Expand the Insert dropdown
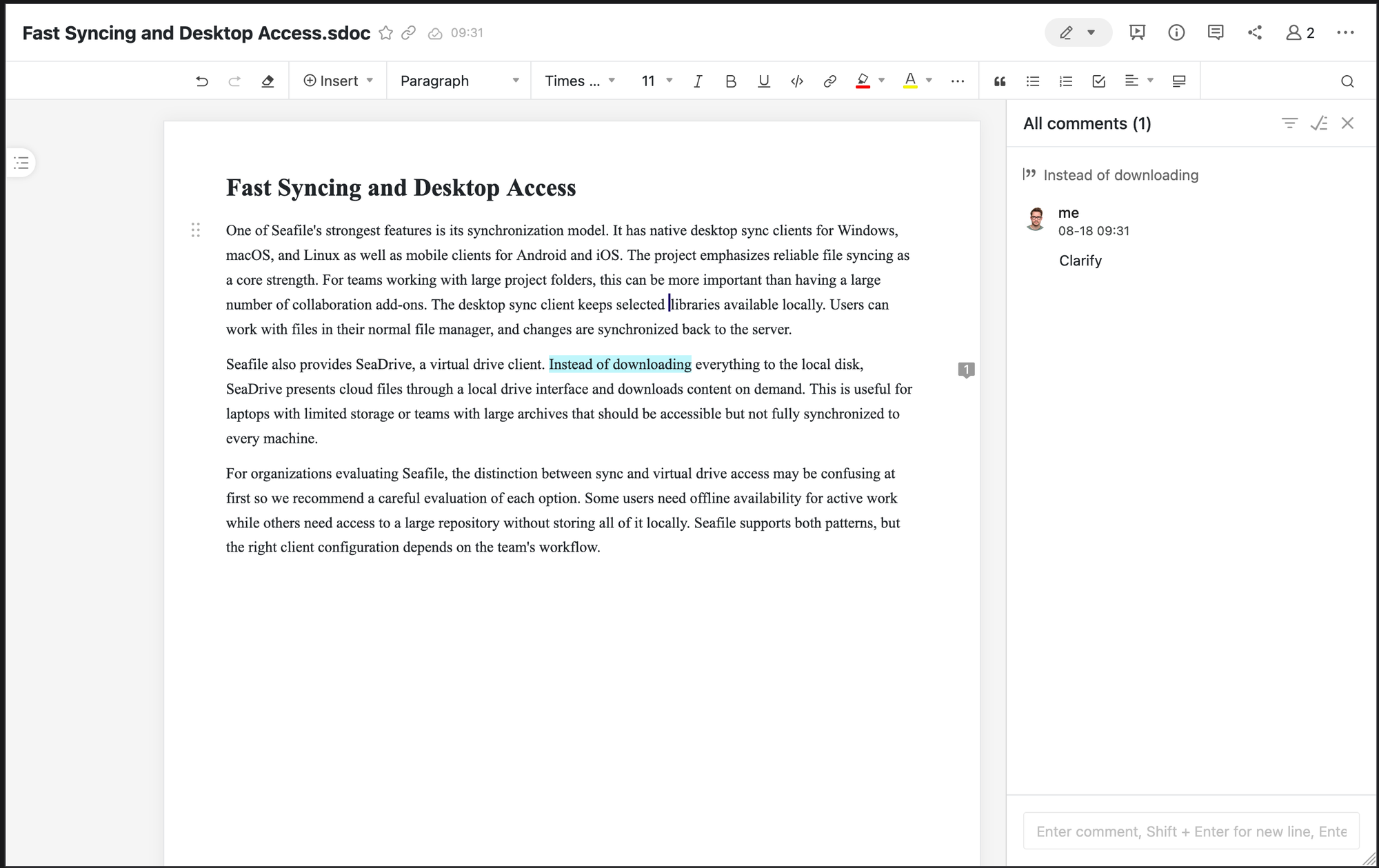Screen dimensions: 1379x868 (338, 81)
